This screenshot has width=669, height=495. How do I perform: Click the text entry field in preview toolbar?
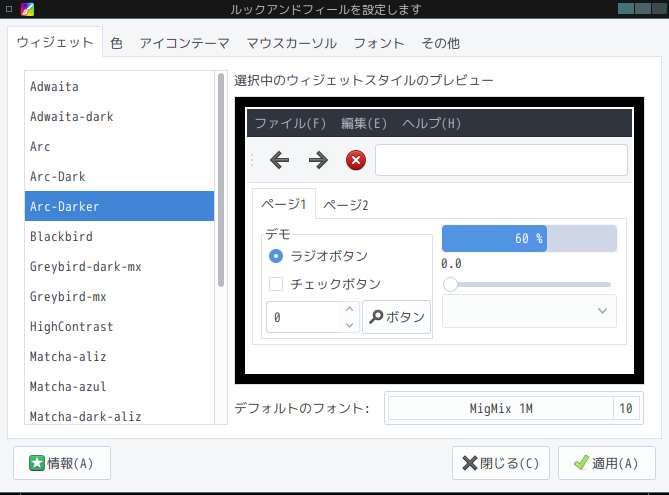[501, 160]
